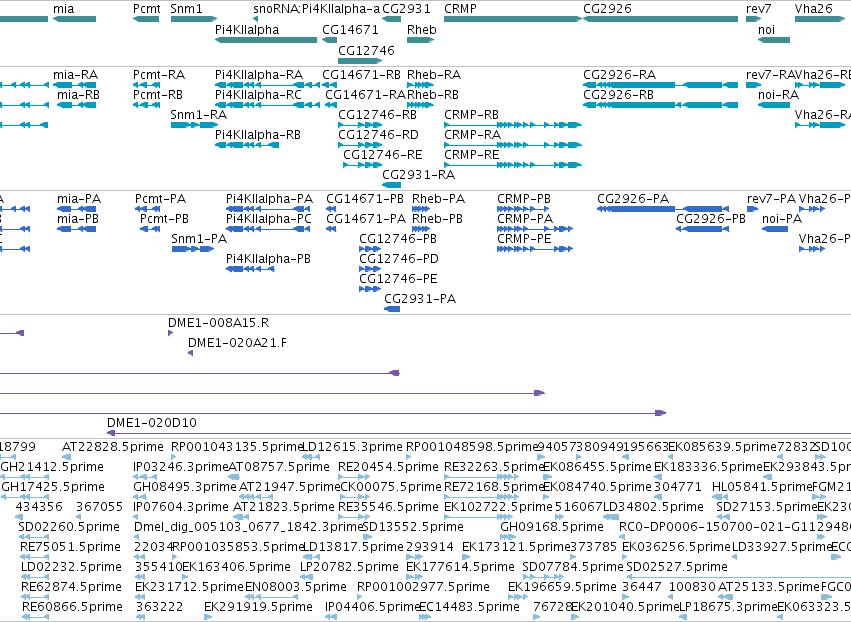This screenshot has height=622, width=851.
Task: Select the EK102722.5prime EST label
Action: point(498,507)
